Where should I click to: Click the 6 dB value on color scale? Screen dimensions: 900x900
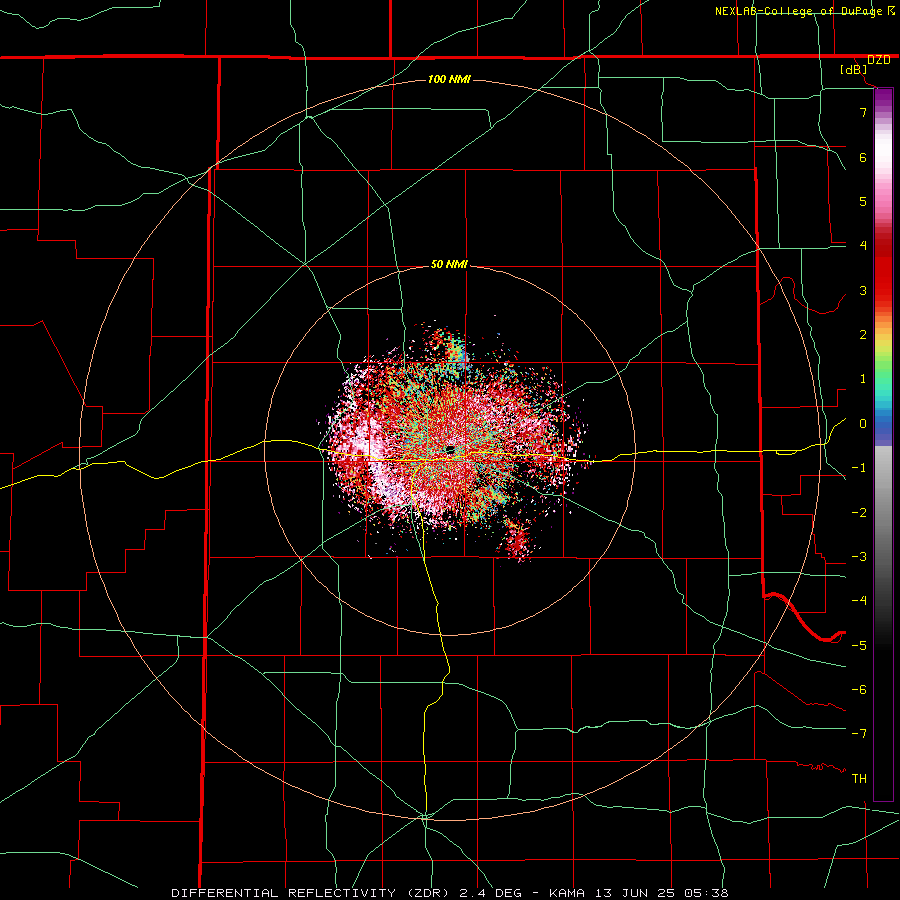click(863, 157)
